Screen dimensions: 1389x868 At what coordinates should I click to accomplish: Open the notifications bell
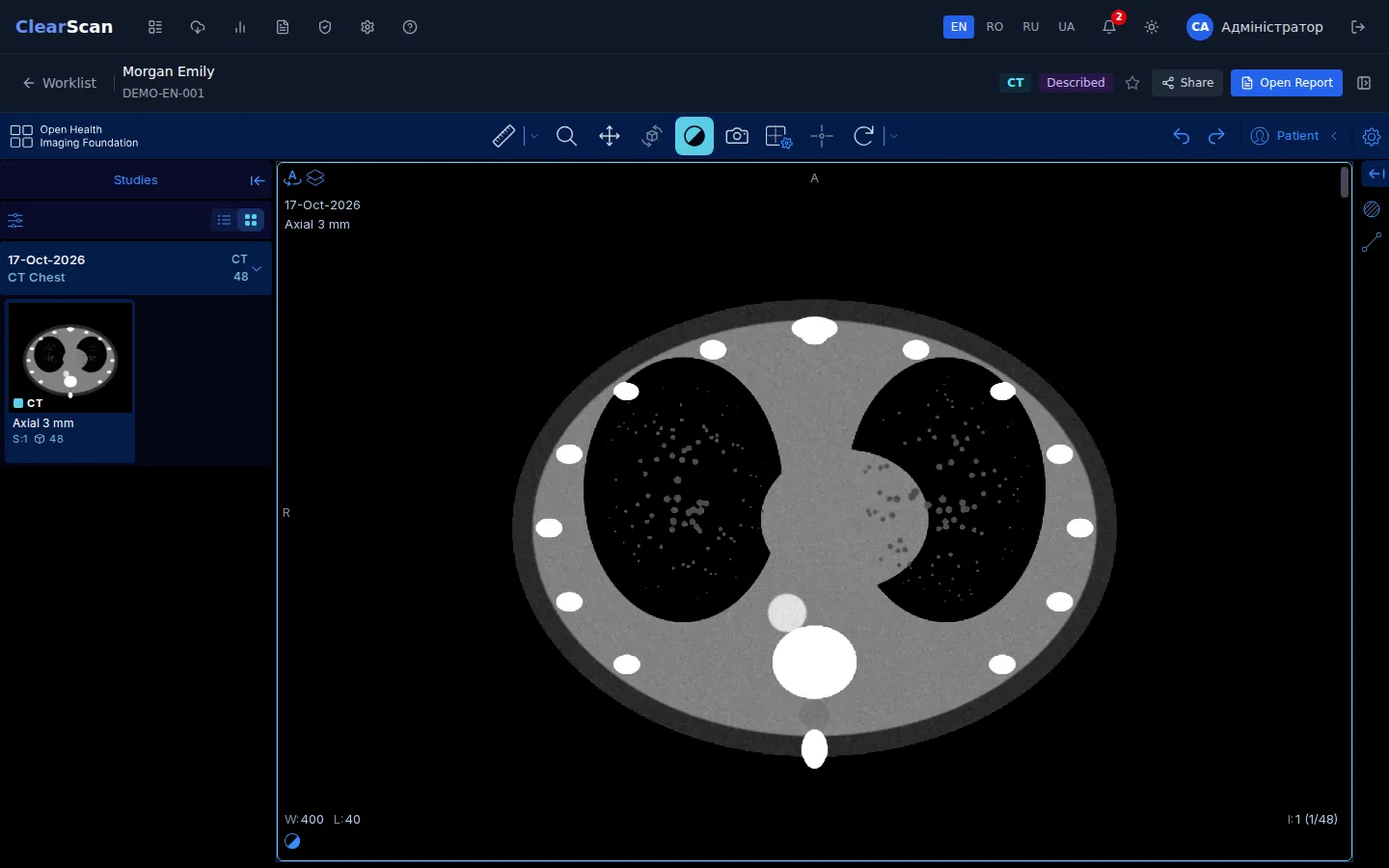1109,27
